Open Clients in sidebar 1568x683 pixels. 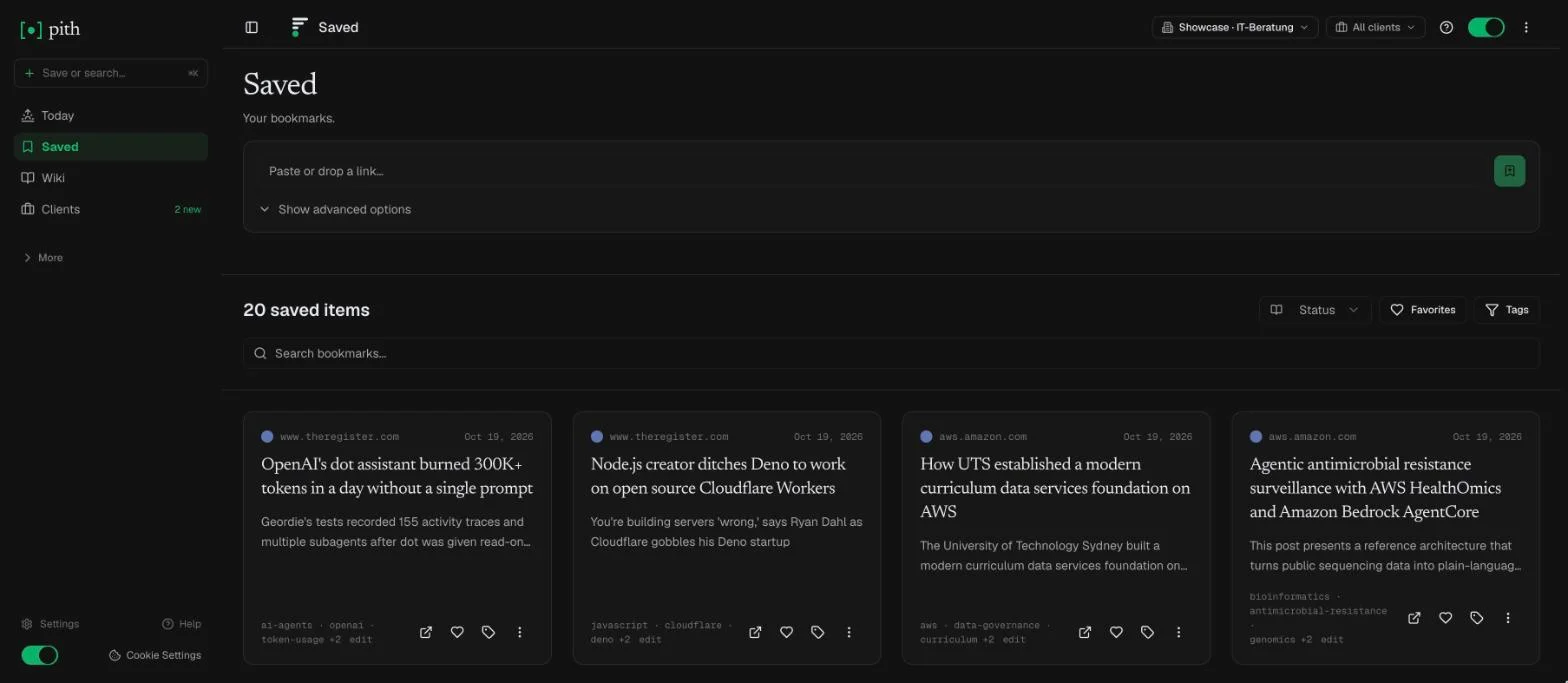click(x=111, y=209)
